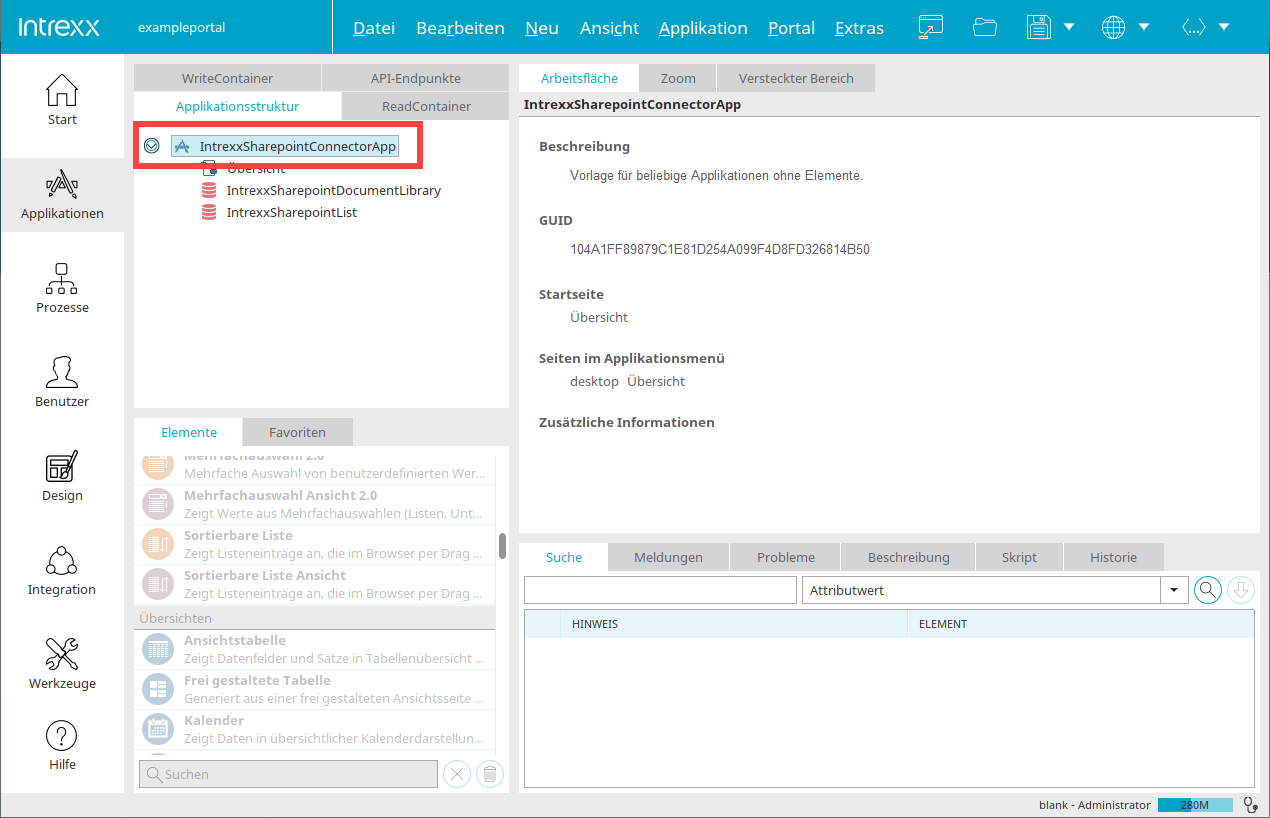Select the Applikationsstruktur tab
1270x818 pixels.
click(x=237, y=106)
